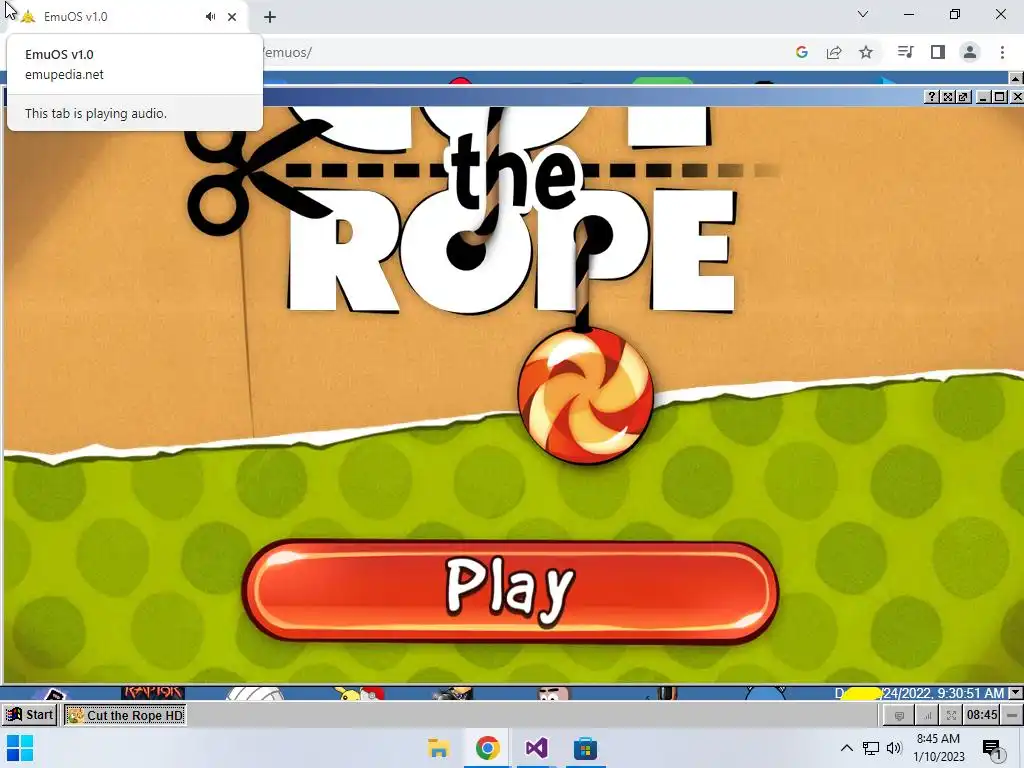Select Cut the Rope HD taskbar button

coord(125,715)
